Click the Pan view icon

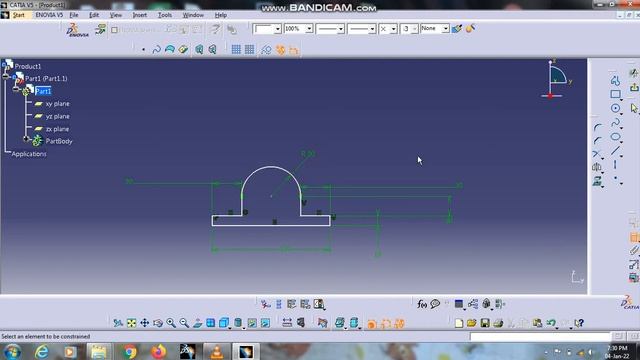click(x=144, y=323)
